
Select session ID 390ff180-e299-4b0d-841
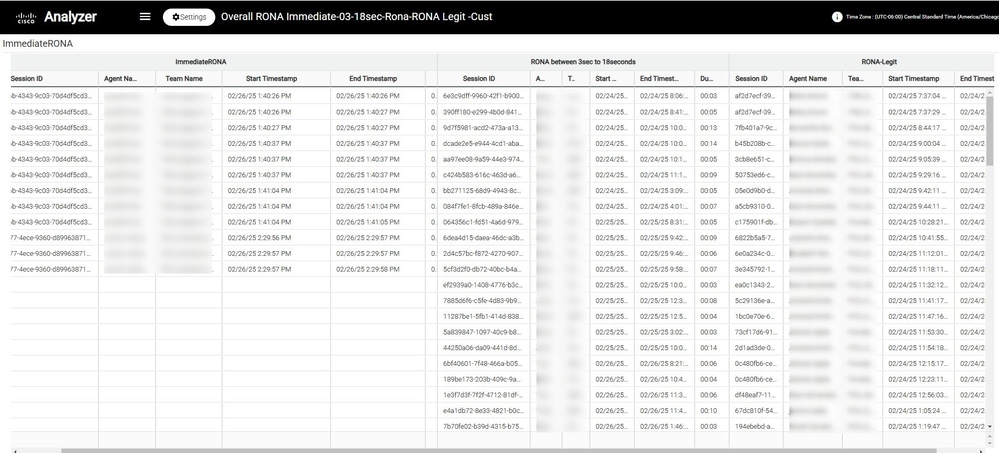coord(482,111)
